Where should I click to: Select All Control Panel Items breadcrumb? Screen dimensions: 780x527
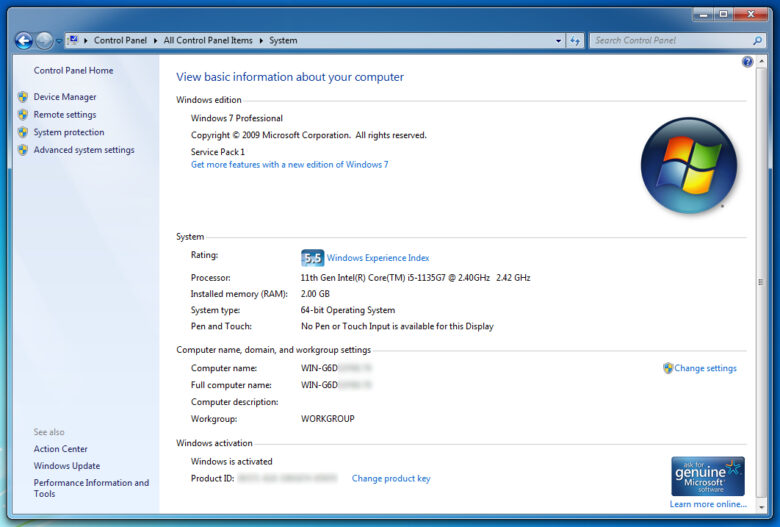point(208,40)
